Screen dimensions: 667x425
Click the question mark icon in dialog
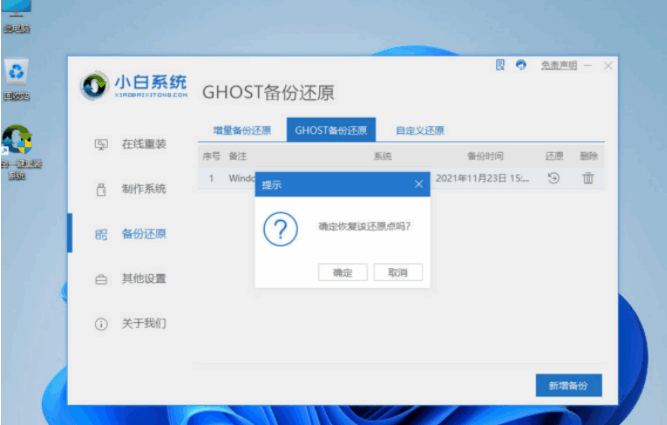tap(280, 229)
